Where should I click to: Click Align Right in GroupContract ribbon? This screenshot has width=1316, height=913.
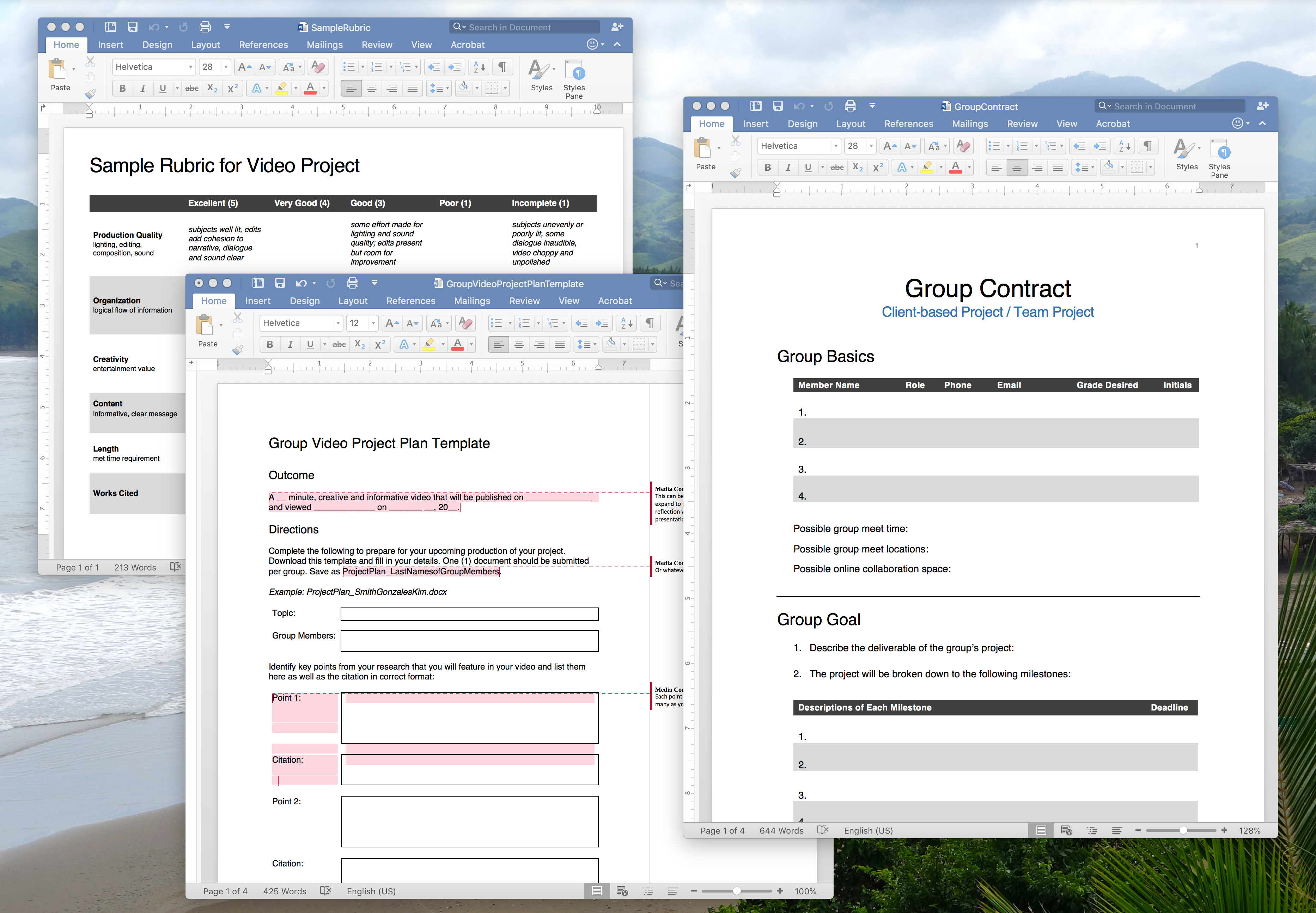click(1037, 167)
